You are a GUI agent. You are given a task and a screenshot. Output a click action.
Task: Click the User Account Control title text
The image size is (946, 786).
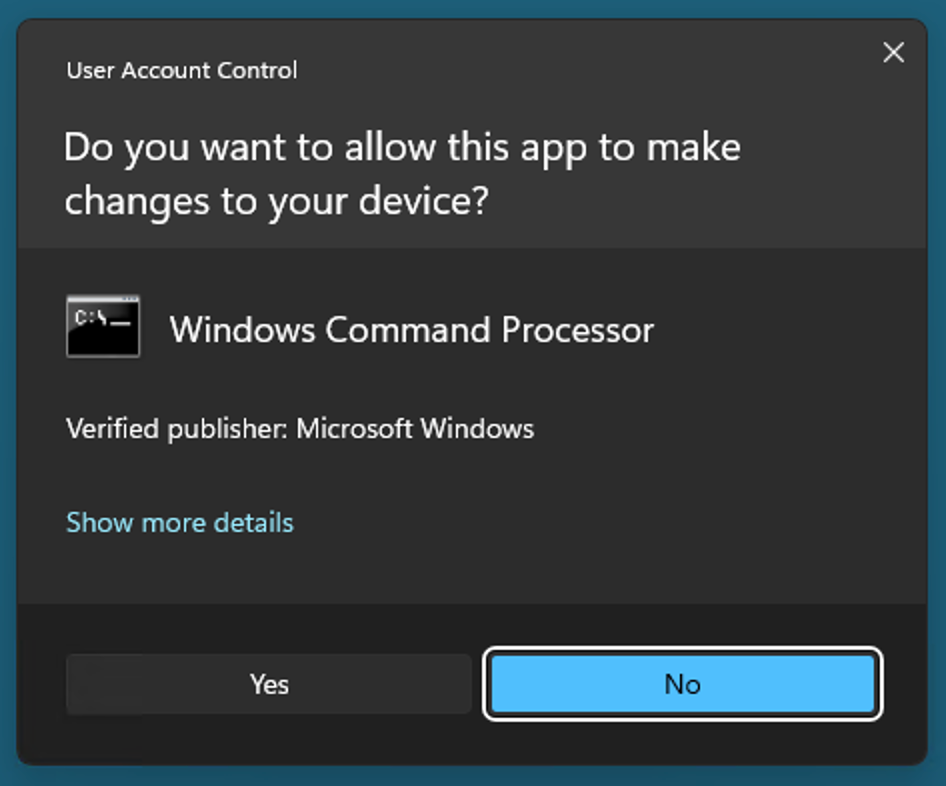point(181,71)
